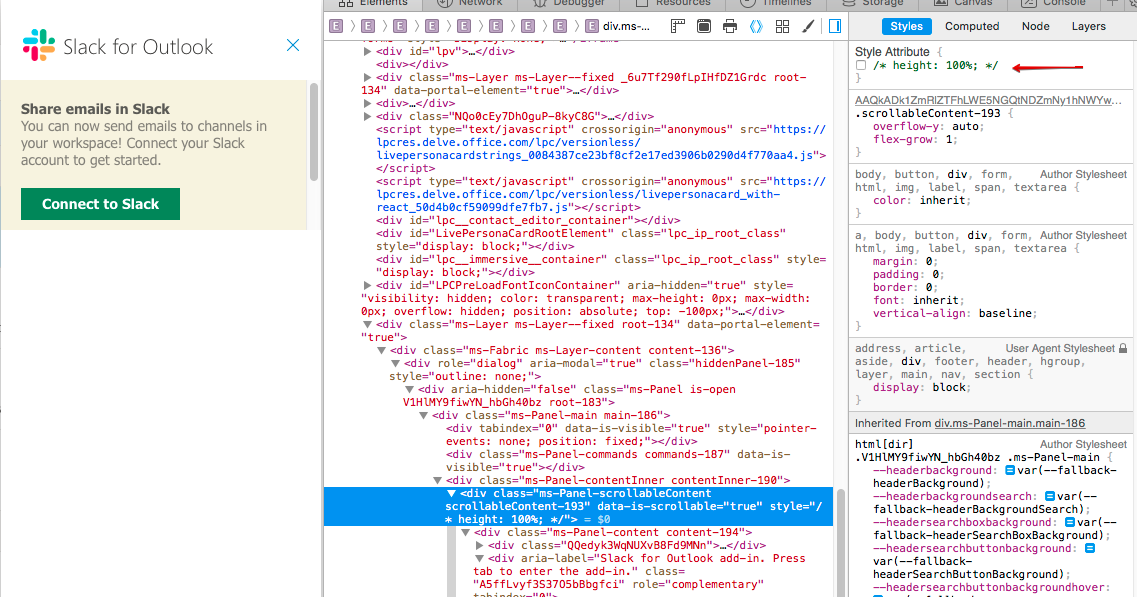The width and height of the screenshot is (1137, 597).
Task: Select the lpc__contact_editor_container div row
Action: (528, 221)
